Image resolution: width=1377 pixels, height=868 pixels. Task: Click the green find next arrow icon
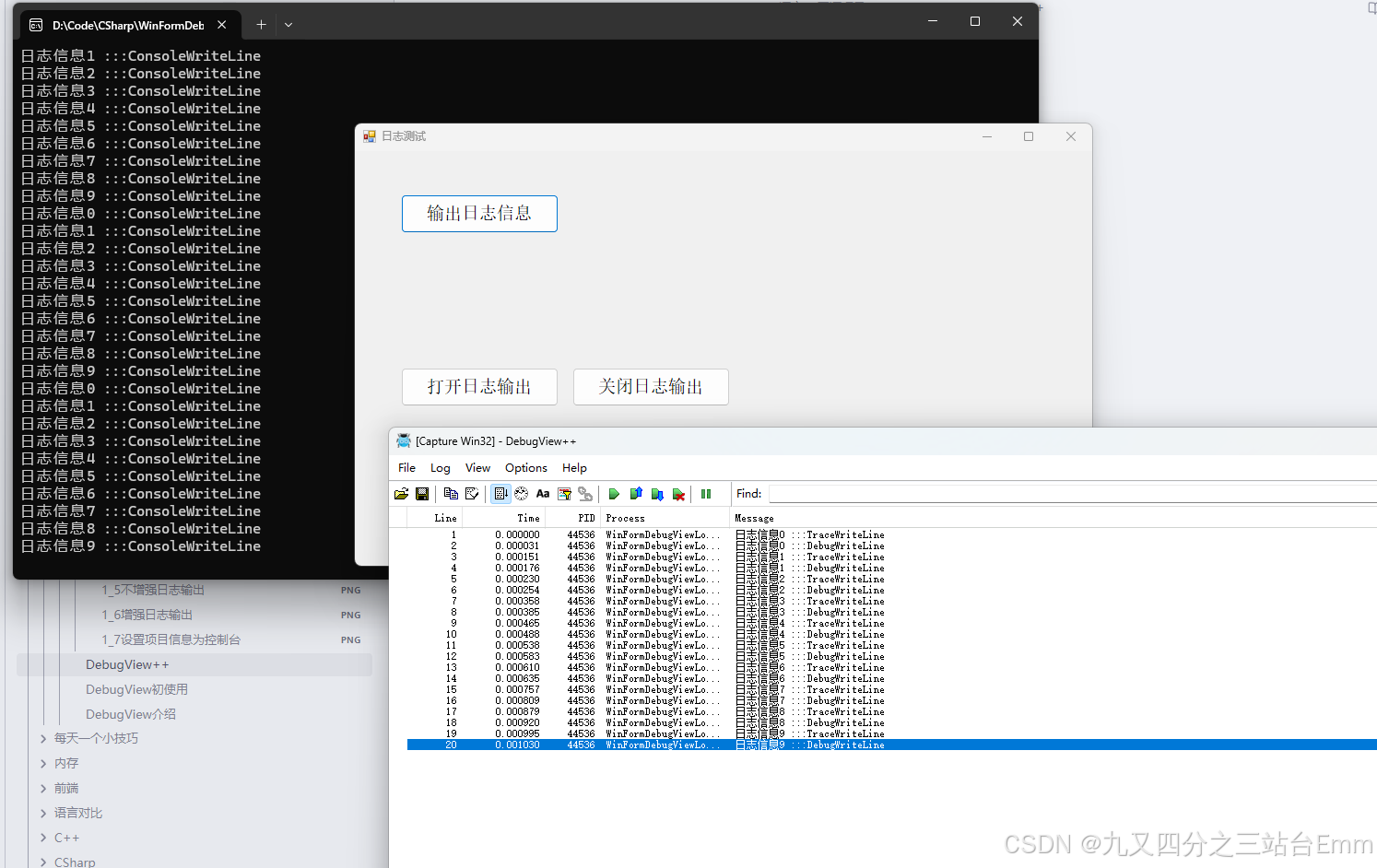click(614, 494)
